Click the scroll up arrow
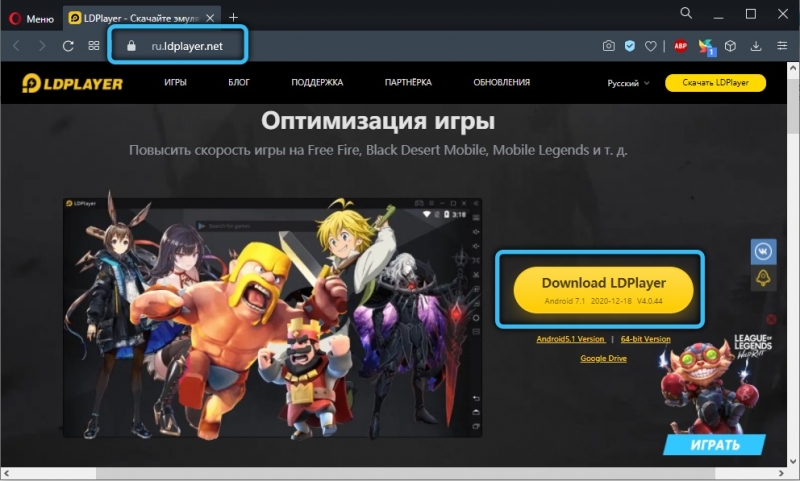 point(793,68)
